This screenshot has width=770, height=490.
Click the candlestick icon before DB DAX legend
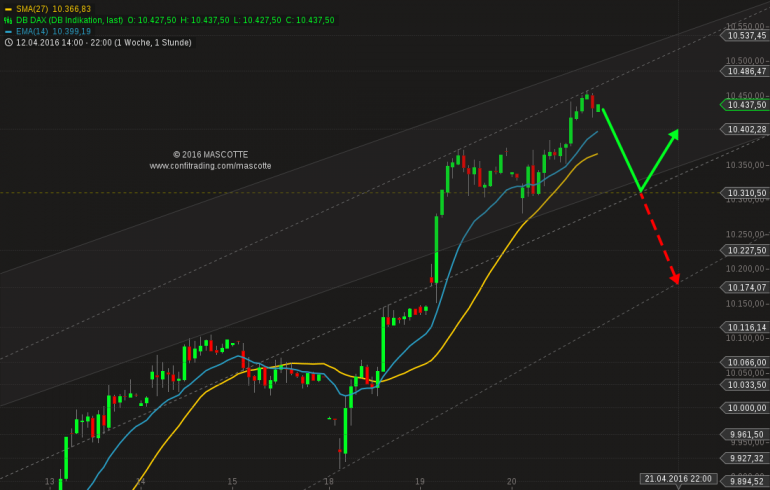tap(8, 20)
